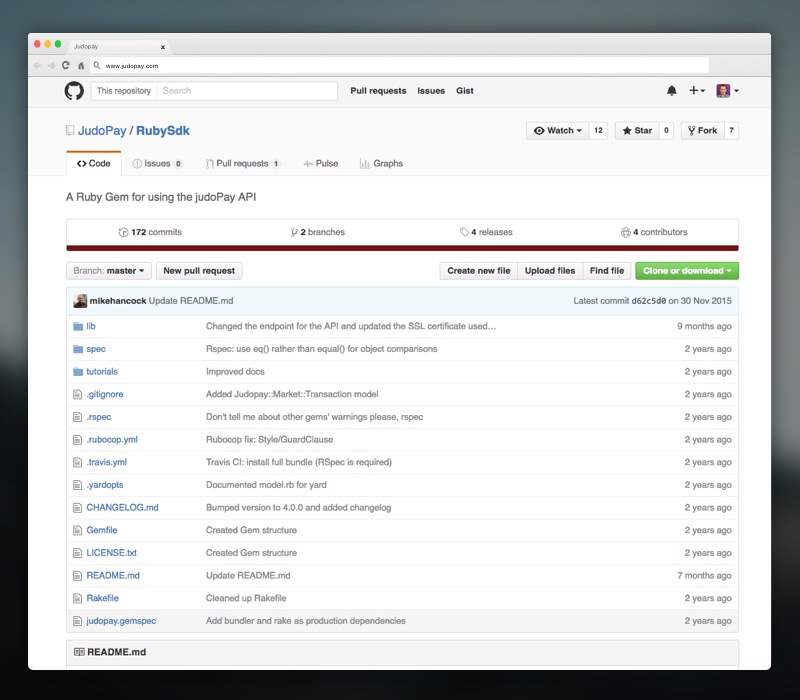This screenshot has width=800, height=700.
Task: Open Issues in the top navigation
Action: click(431, 91)
